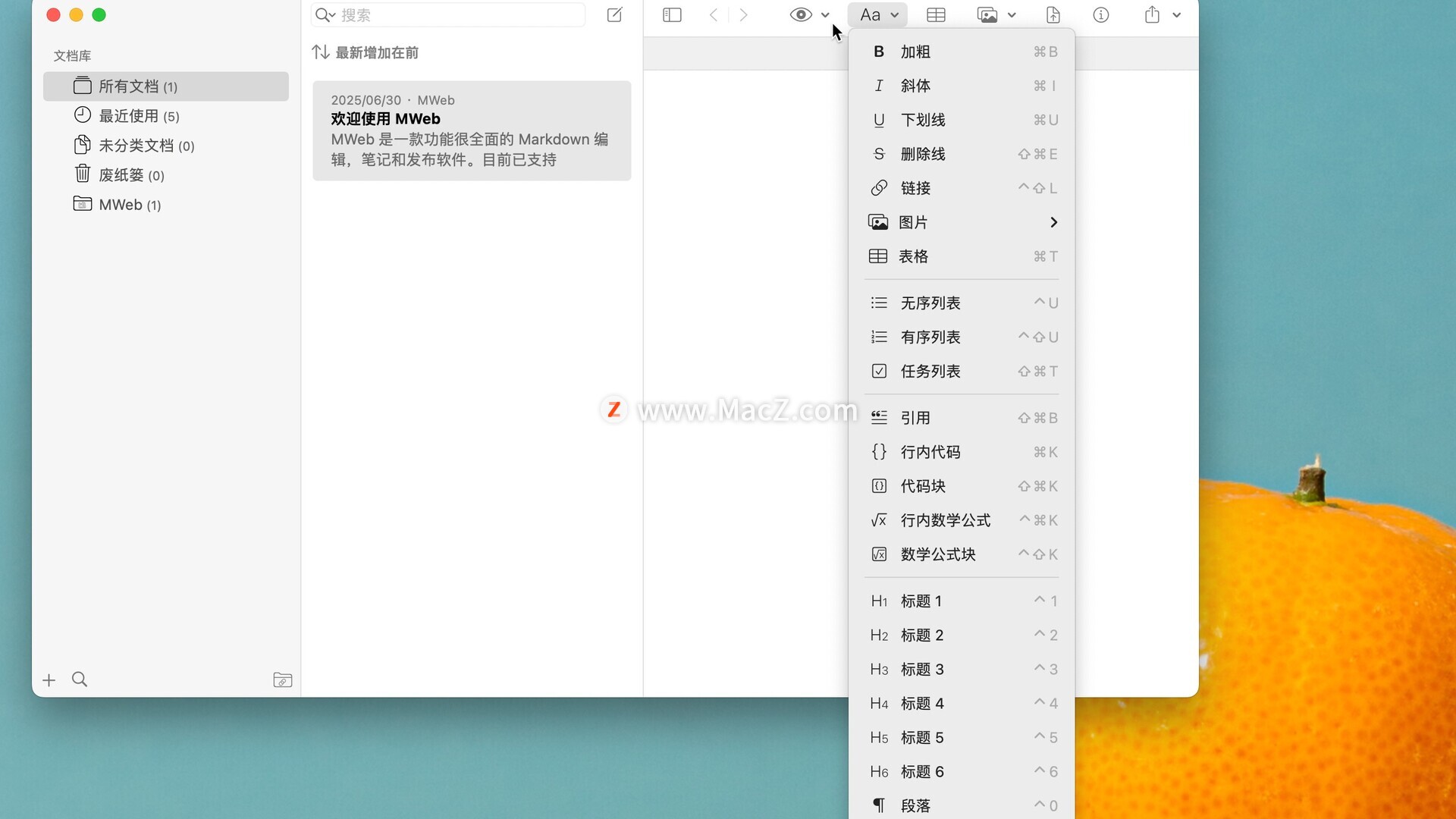The image size is (1456, 819).
Task: Click the 文档库 library heading
Action: [72, 55]
